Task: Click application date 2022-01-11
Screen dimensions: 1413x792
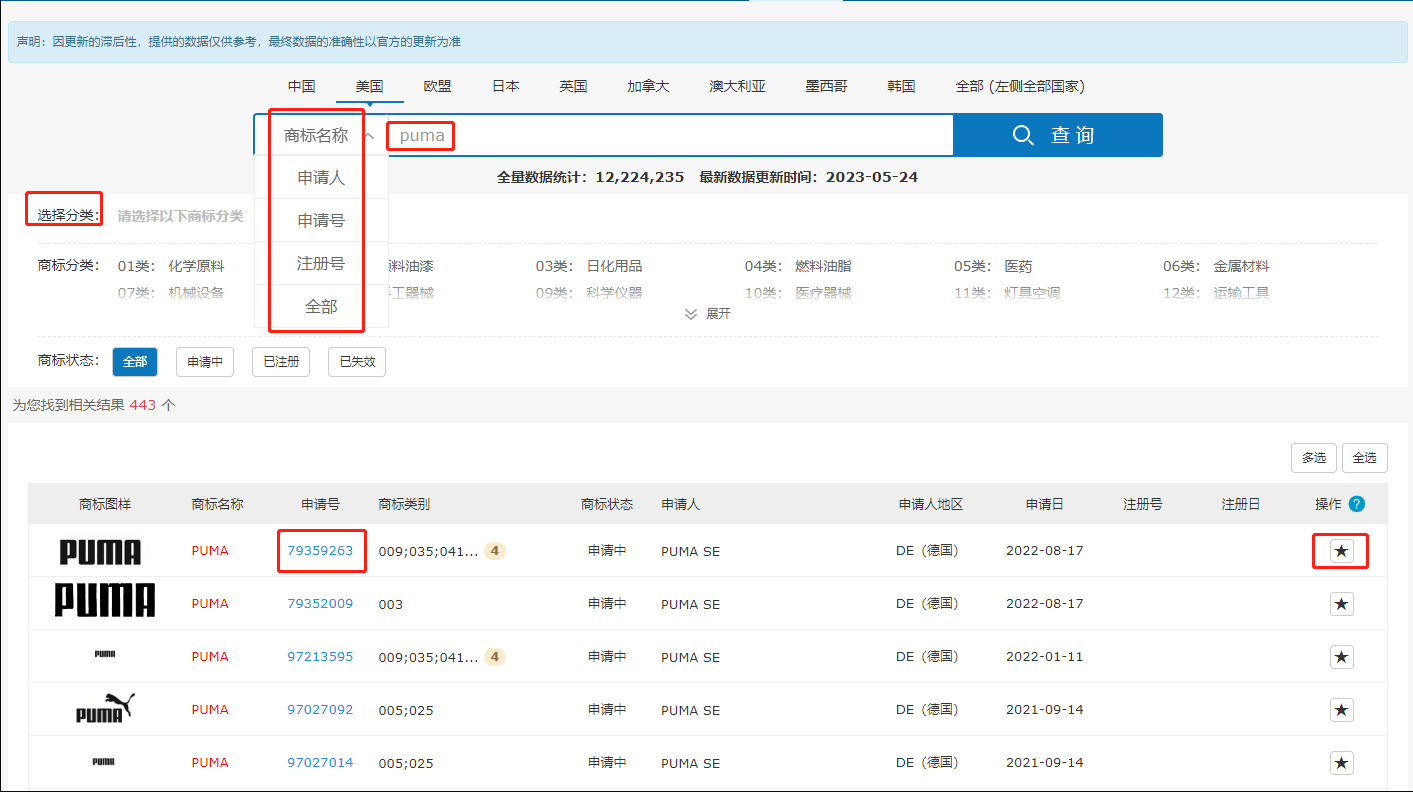Action: [1044, 657]
